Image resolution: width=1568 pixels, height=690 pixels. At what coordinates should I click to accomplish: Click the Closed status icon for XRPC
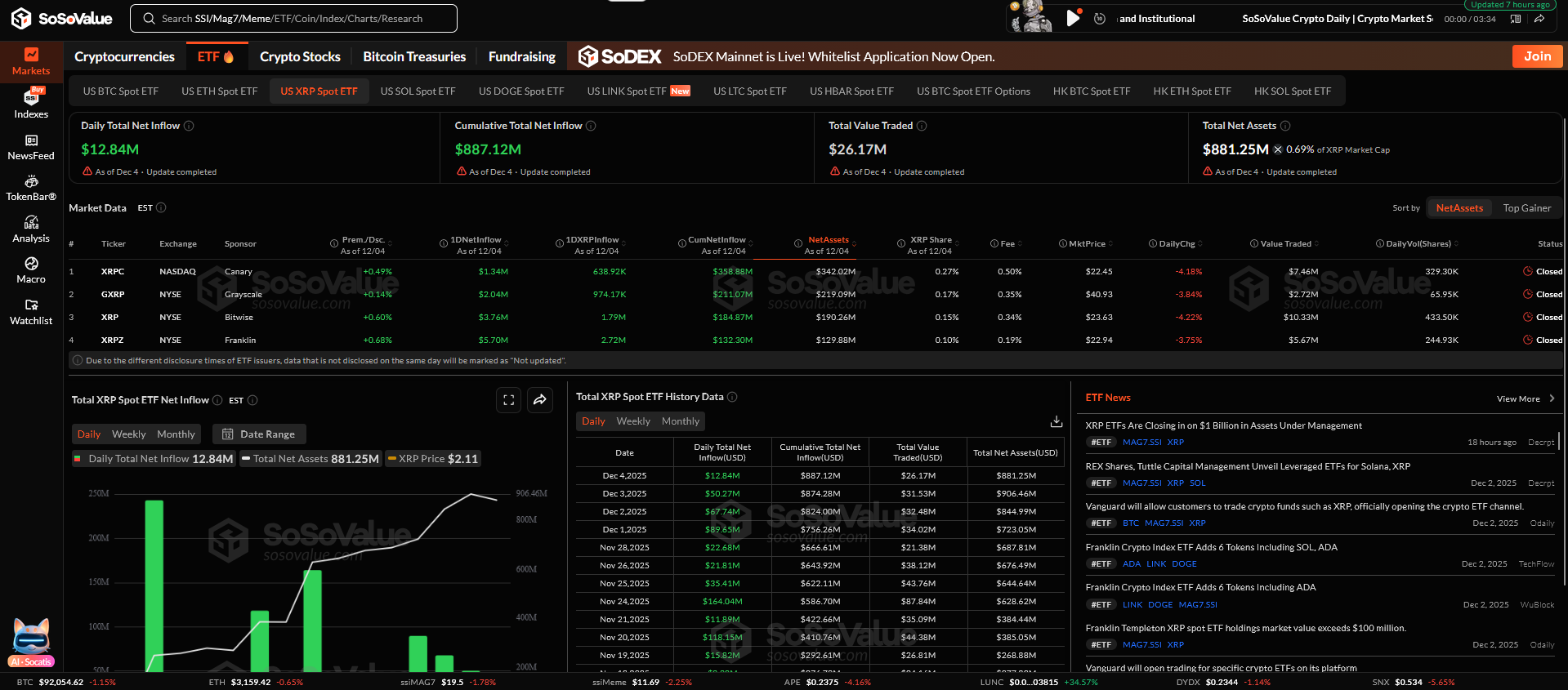[x=1528, y=271]
